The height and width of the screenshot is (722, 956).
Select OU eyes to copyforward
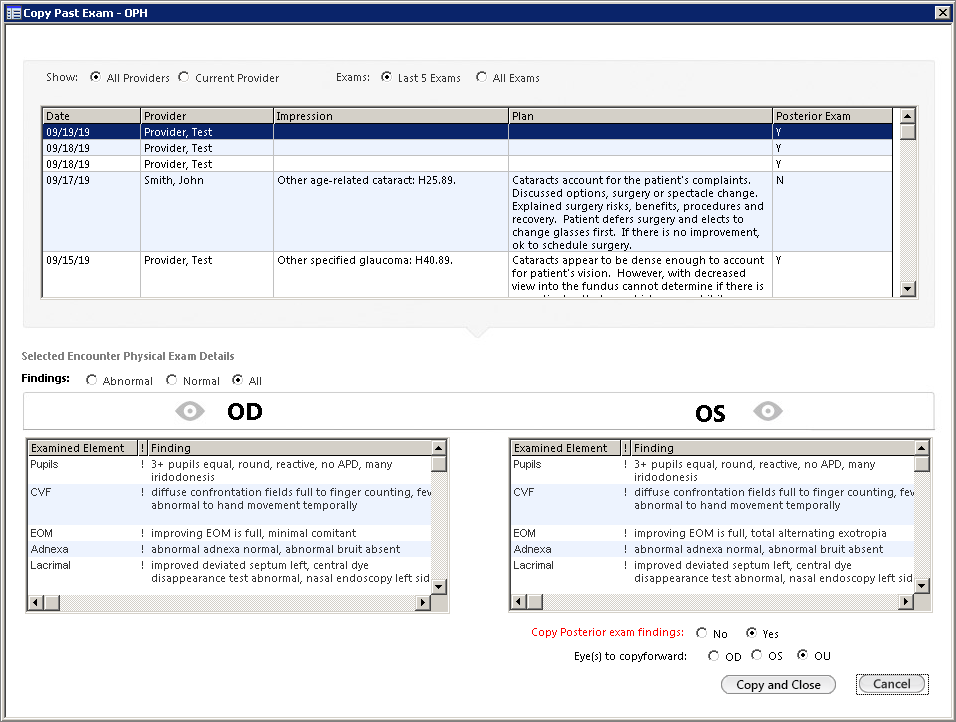click(x=802, y=655)
